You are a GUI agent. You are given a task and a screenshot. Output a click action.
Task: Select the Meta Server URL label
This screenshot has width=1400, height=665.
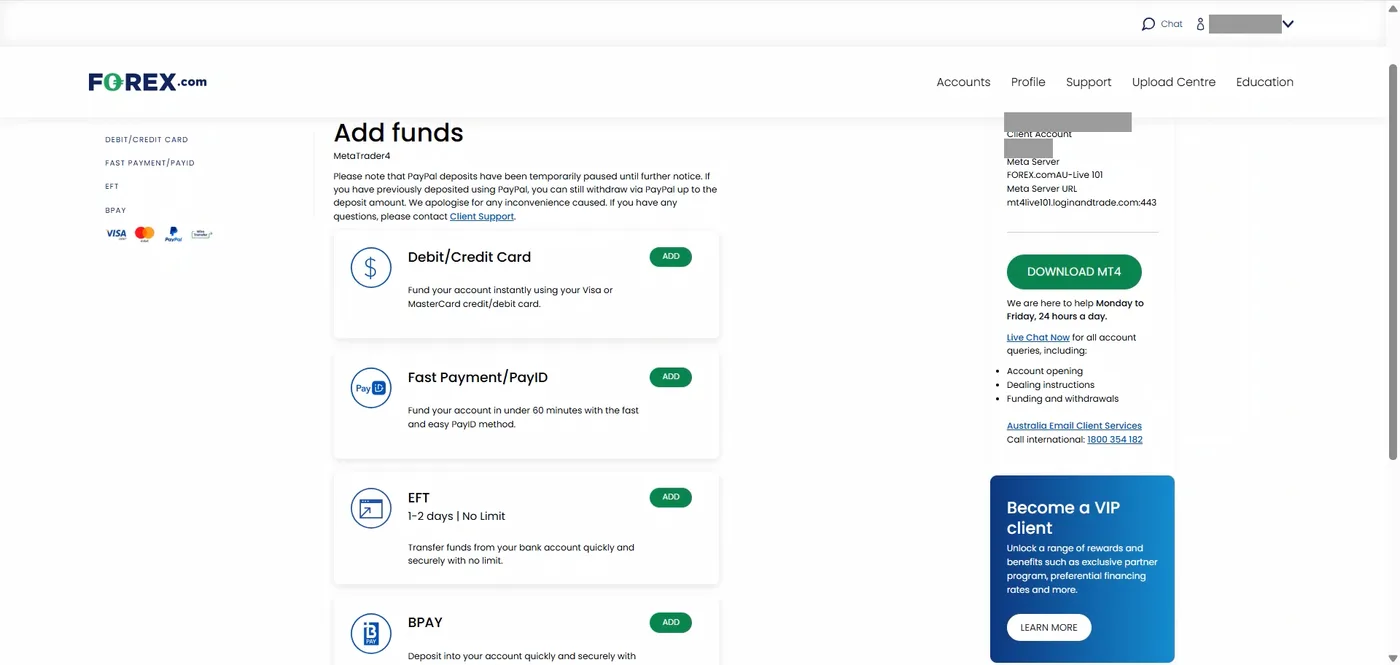(1042, 189)
